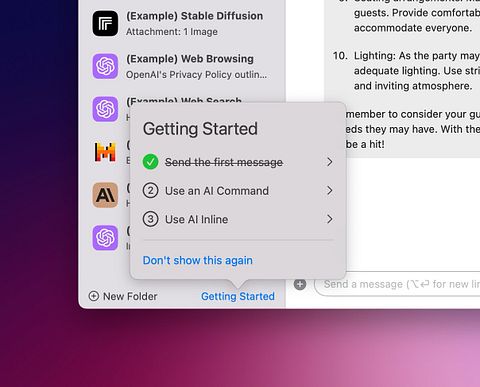Focus the Send a message input field
The image size is (480, 387).
[x=398, y=284]
